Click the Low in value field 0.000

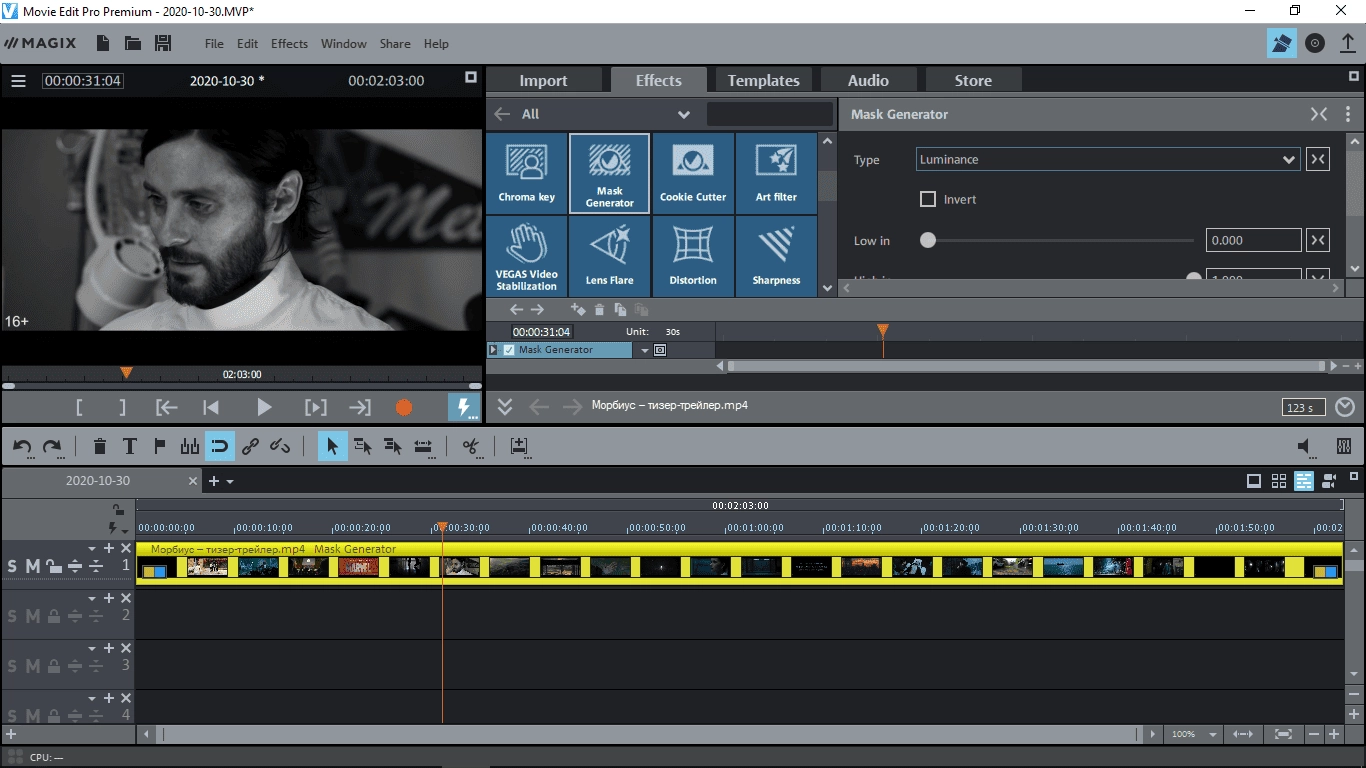(x=1254, y=240)
